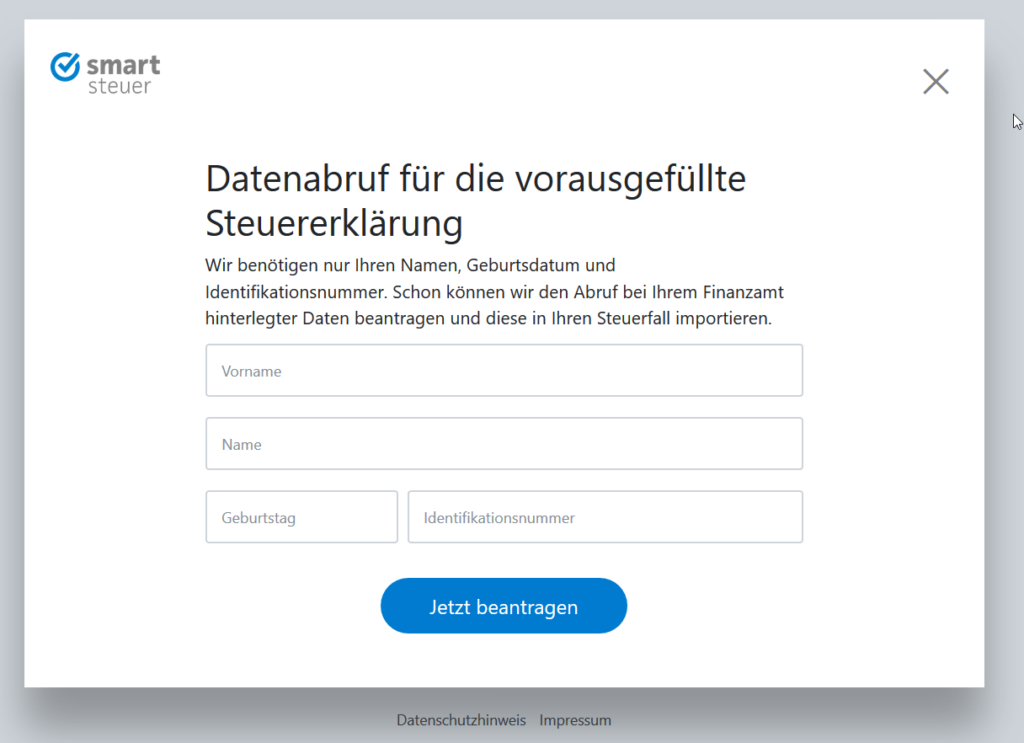Focus the Vorname input field

tap(504, 371)
